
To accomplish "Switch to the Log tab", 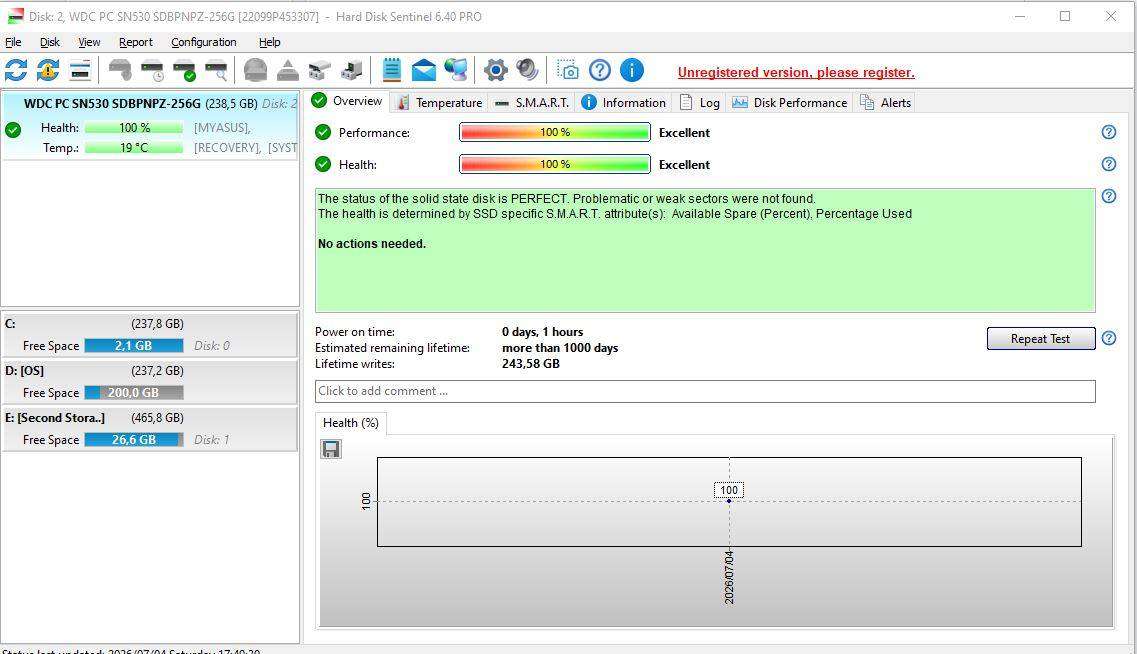I will pos(699,103).
